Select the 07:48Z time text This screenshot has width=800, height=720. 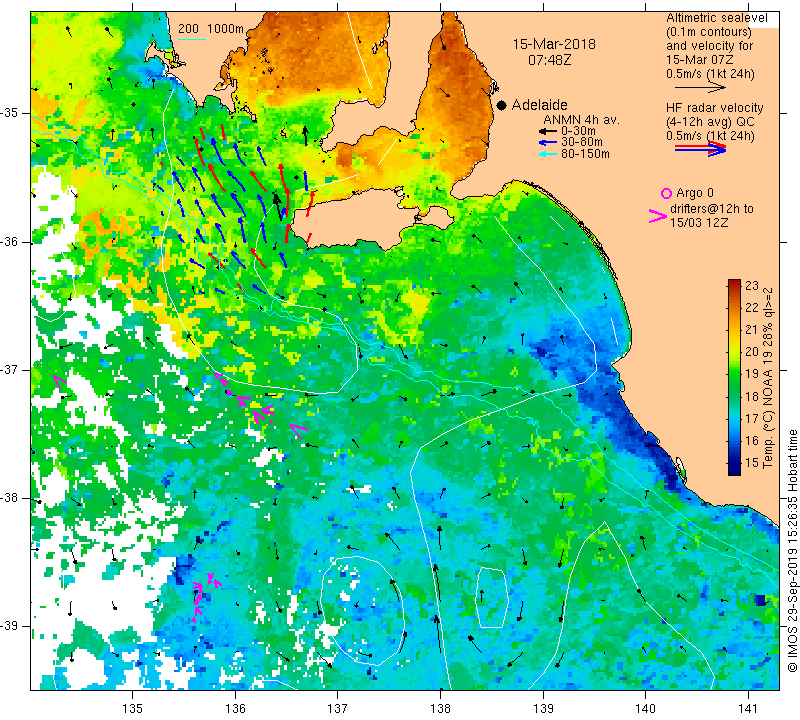coord(549,60)
